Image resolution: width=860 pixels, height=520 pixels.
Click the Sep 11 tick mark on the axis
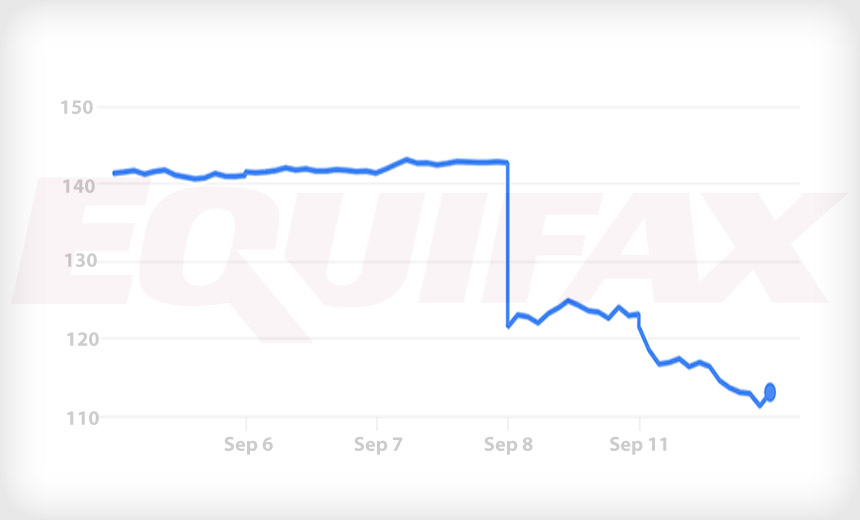pos(640,423)
